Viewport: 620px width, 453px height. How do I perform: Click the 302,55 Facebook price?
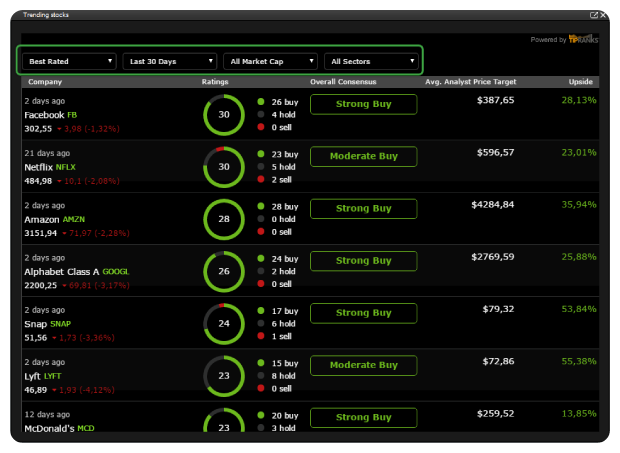pos(38,128)
